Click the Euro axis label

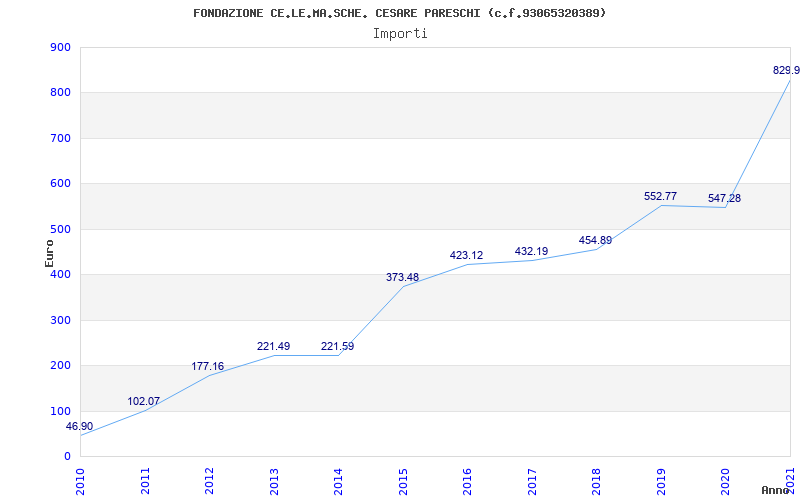click(x=49, y=253)
